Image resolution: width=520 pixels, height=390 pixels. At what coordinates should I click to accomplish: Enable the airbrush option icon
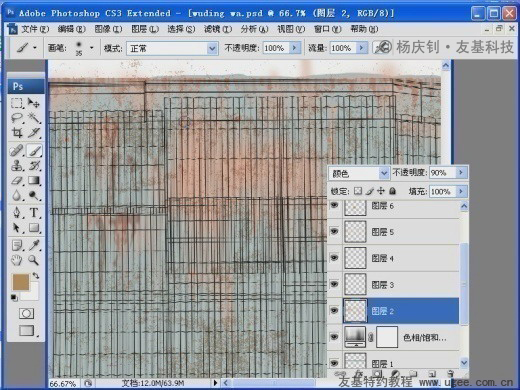382,48
